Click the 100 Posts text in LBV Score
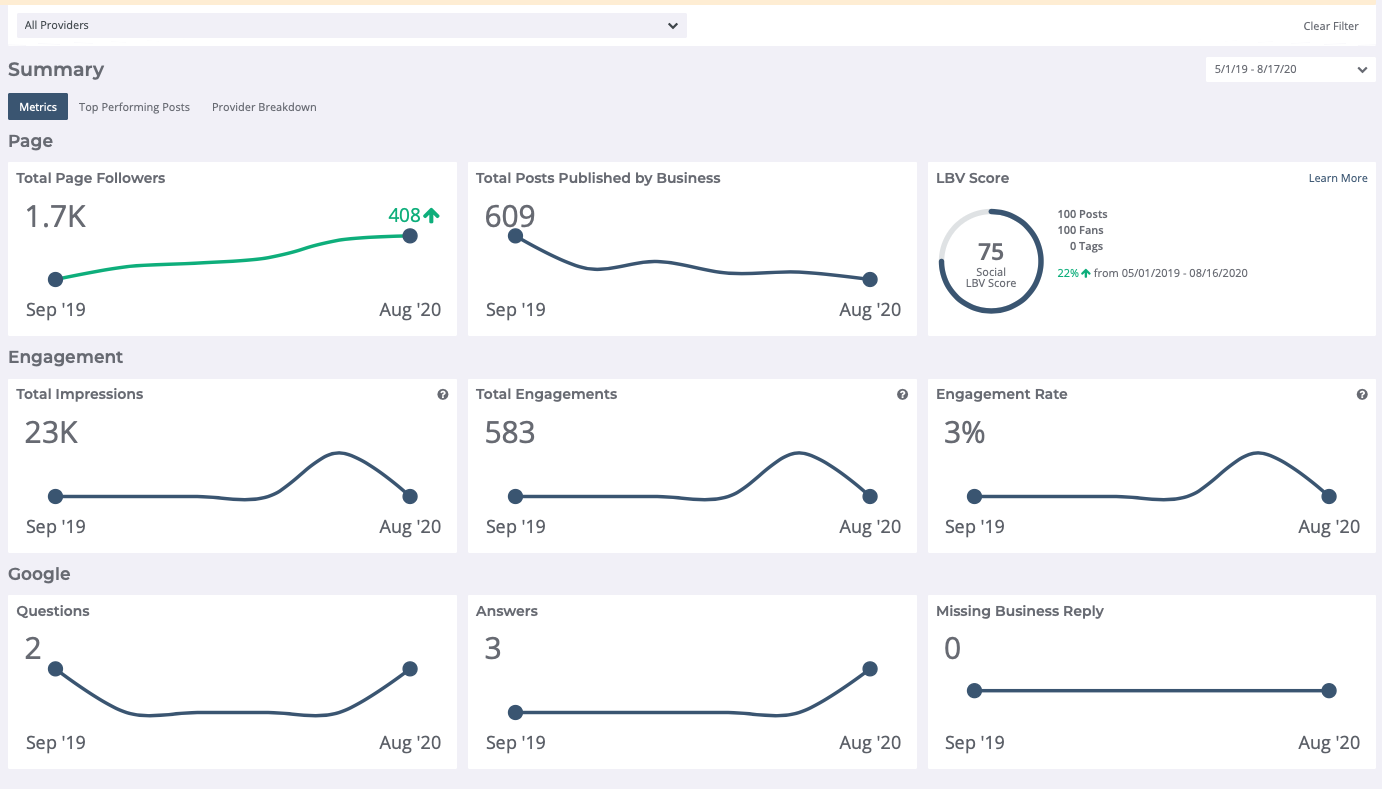The height and width of the screenshot is (789, 1382). (1082, 214)
